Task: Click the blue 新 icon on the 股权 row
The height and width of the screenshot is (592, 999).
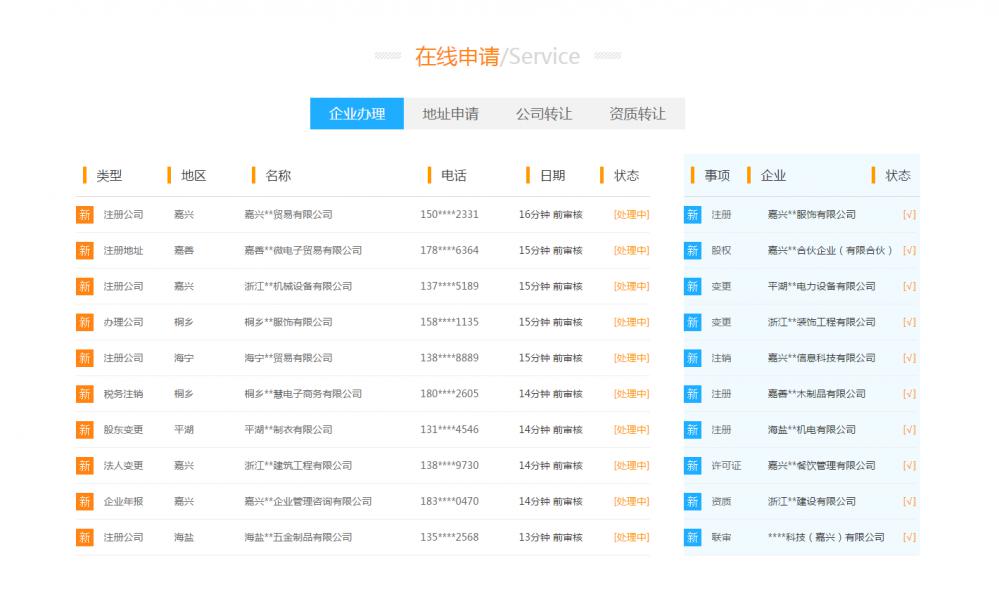Action: (x=692, y=250)
